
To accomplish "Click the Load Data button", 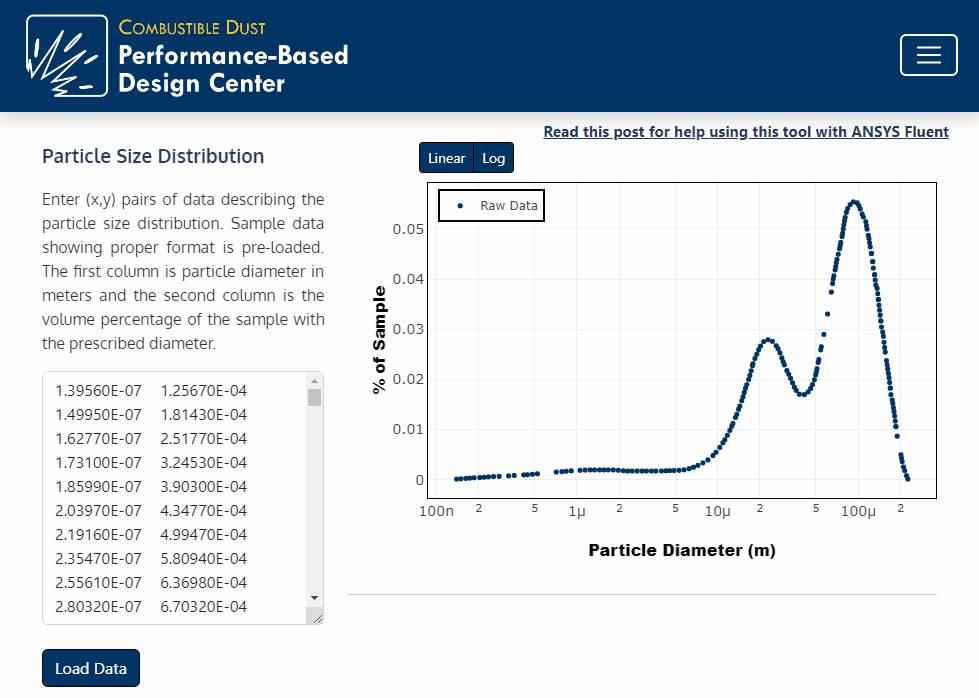I will tap(91, 668).
